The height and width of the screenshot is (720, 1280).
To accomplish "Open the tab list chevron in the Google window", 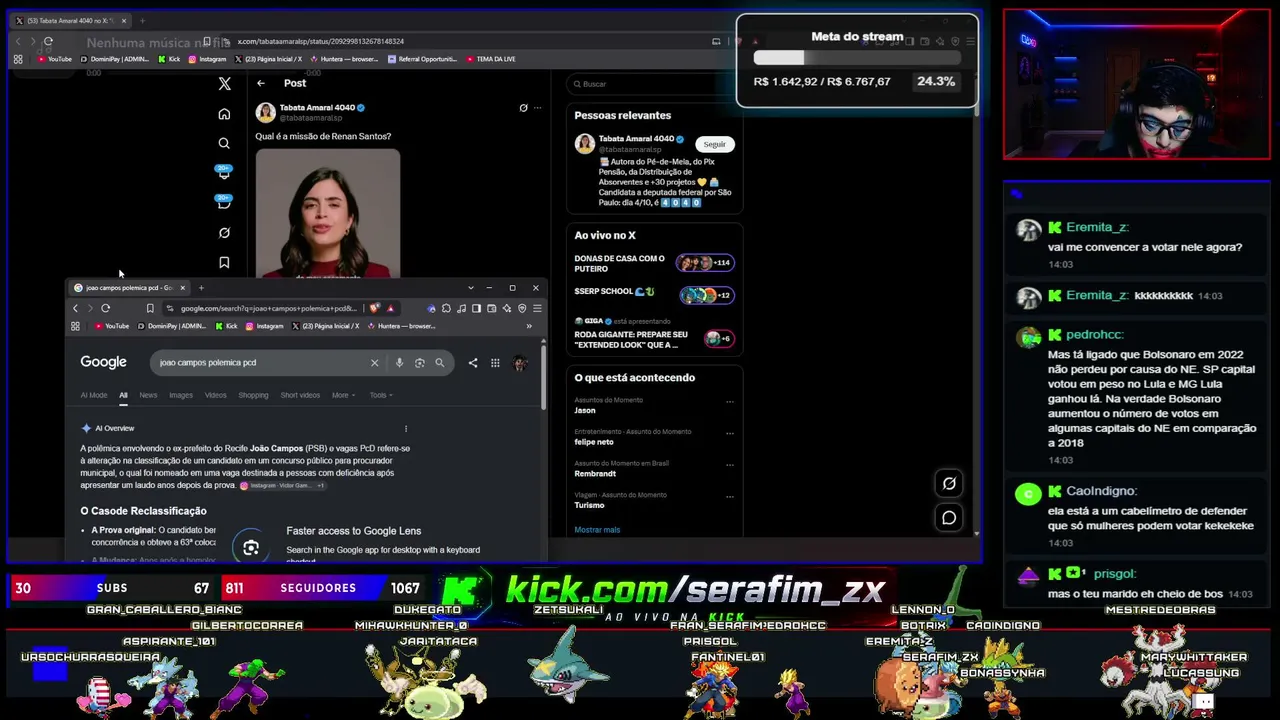I will (471, 288).
